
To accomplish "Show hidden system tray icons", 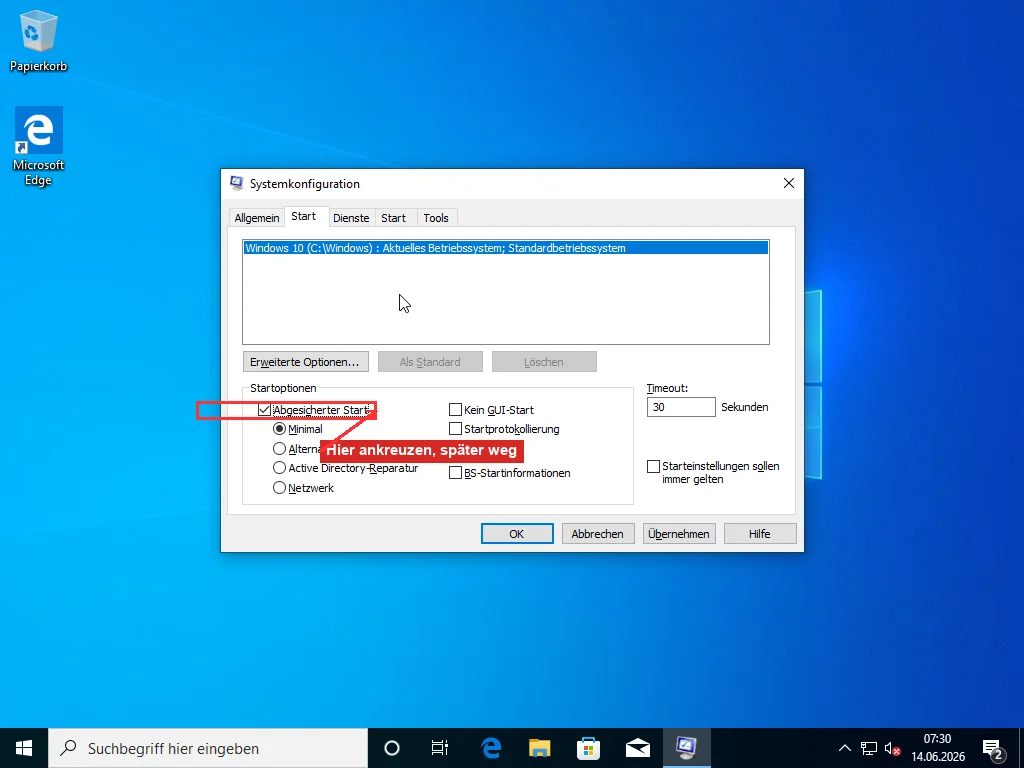I will [x=844, y=748].
